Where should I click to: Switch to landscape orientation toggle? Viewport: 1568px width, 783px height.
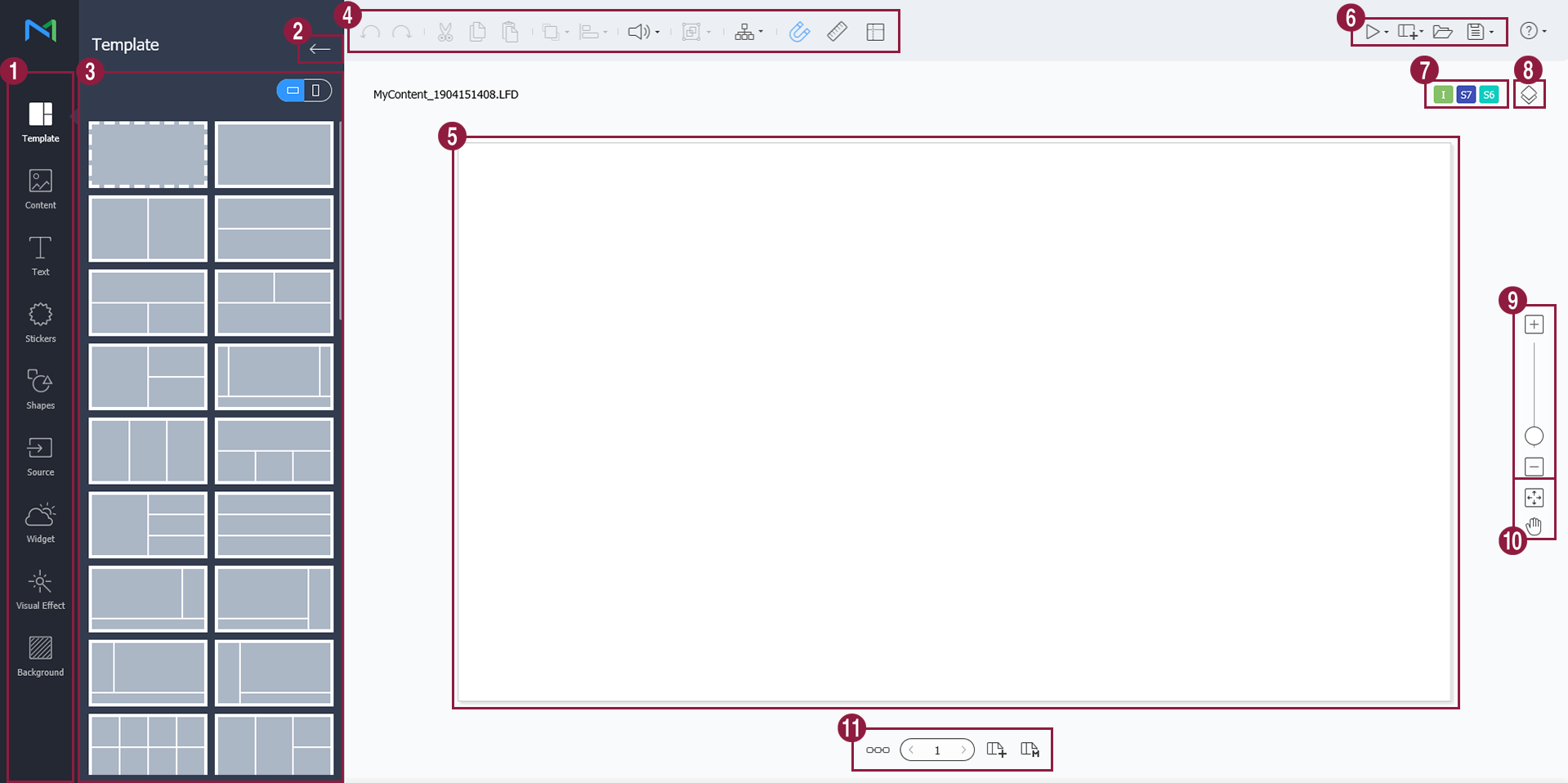click(292, 90)
